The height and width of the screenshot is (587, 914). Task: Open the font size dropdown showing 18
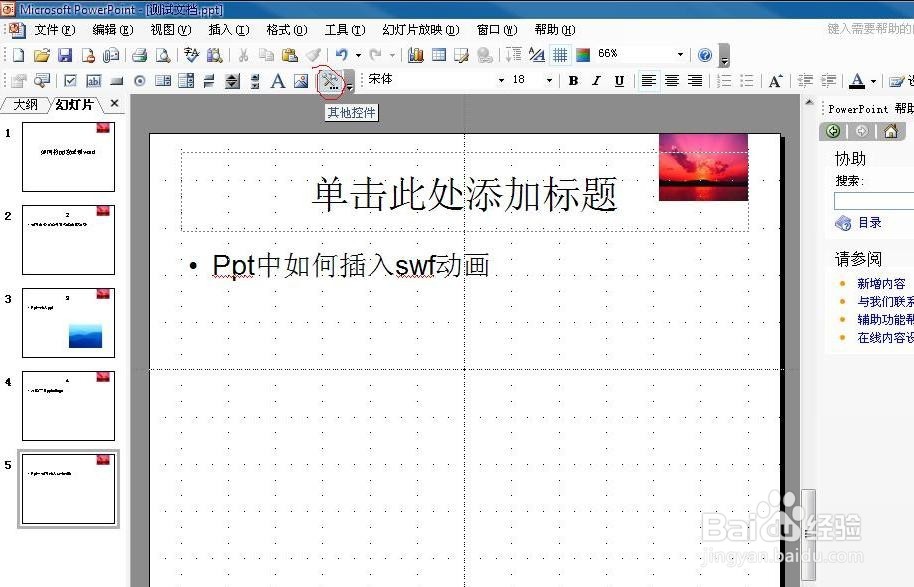pos(548,79)
